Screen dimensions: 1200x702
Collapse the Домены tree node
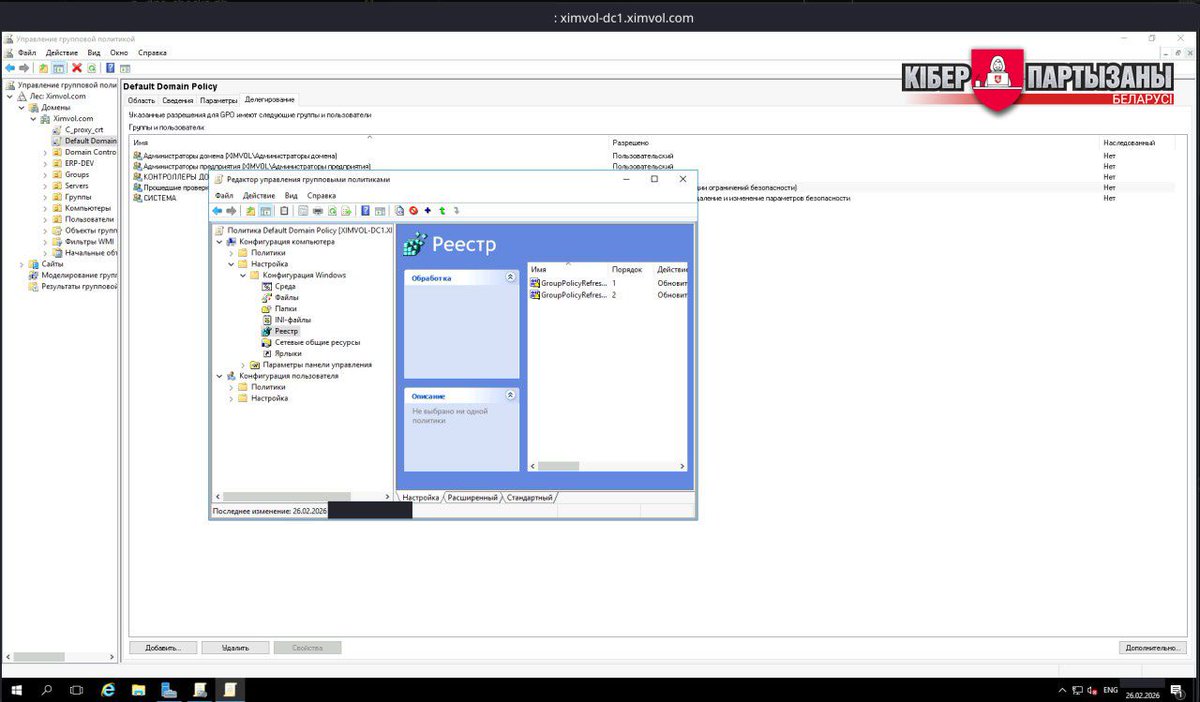tap(21, 107)
